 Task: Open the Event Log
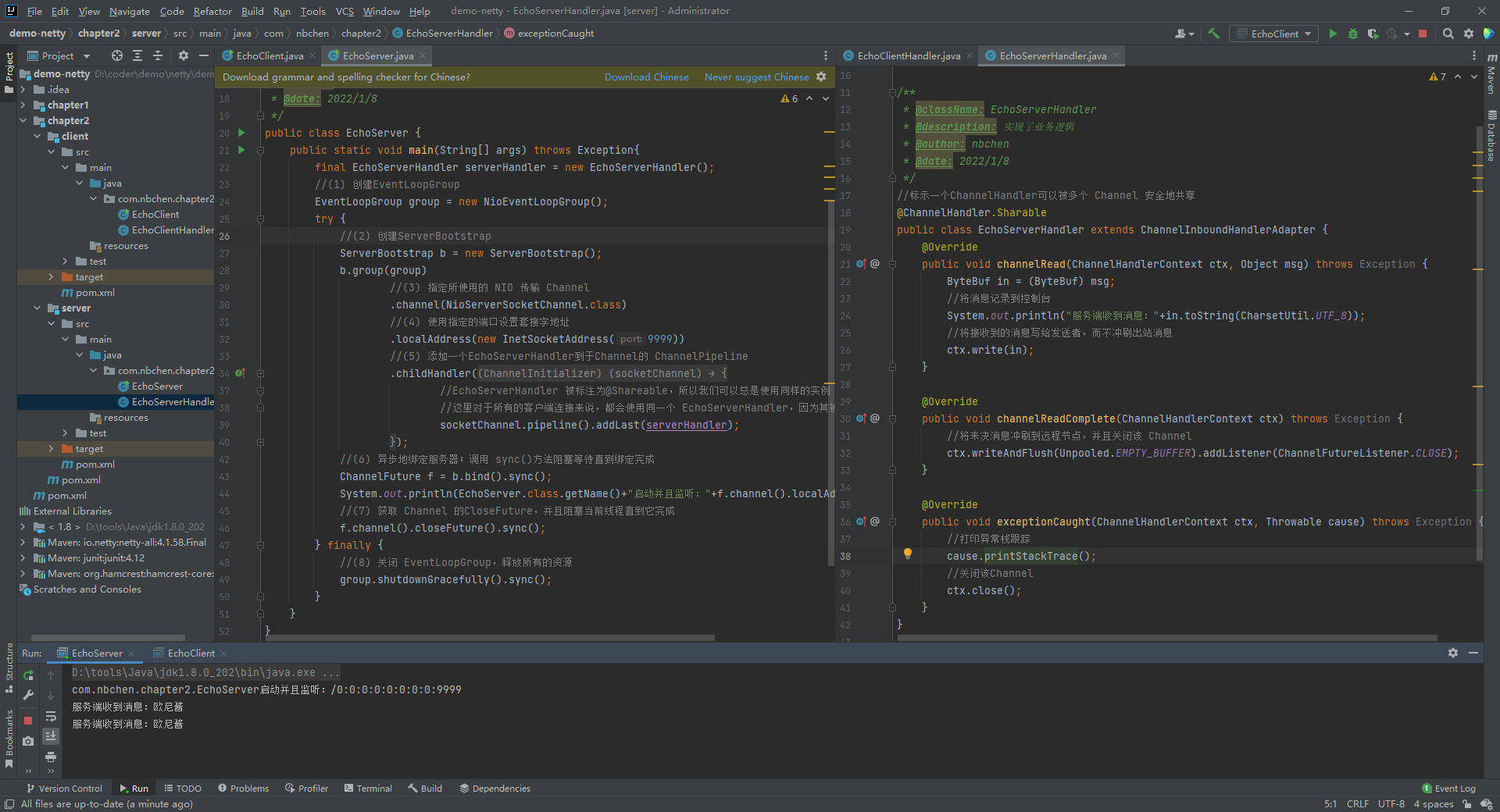point(1448,789)
